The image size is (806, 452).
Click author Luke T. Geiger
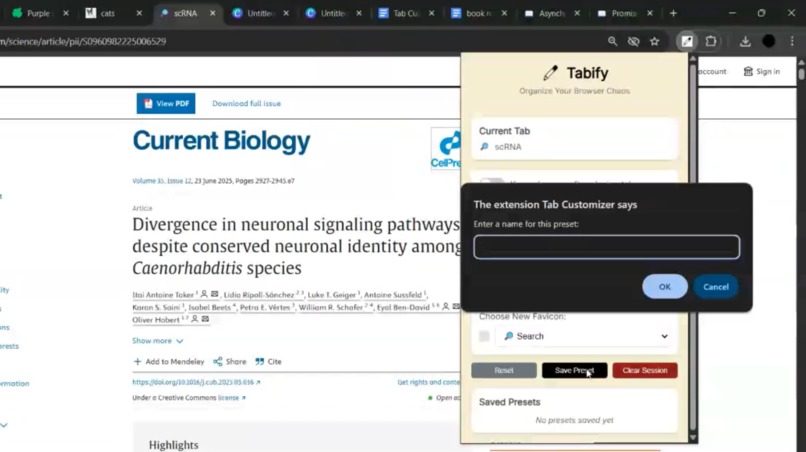(331, 295)
